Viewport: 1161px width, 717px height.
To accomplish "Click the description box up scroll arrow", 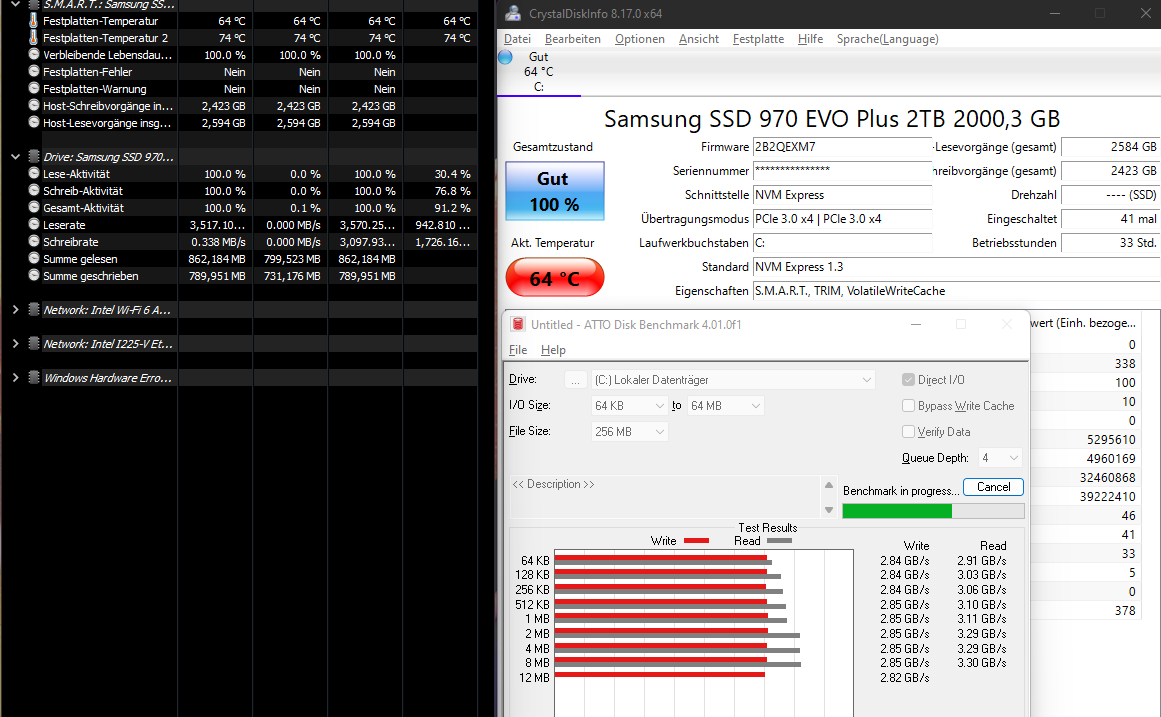I will tap(829, 485).
